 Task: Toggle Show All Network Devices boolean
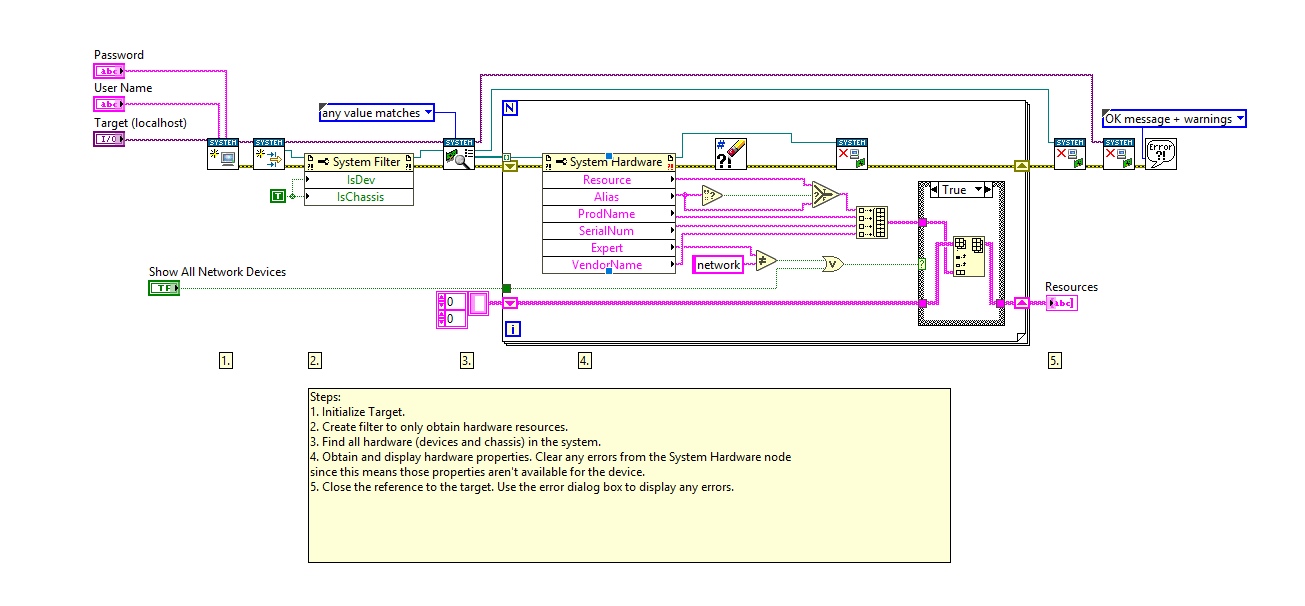tap(164, 288)
